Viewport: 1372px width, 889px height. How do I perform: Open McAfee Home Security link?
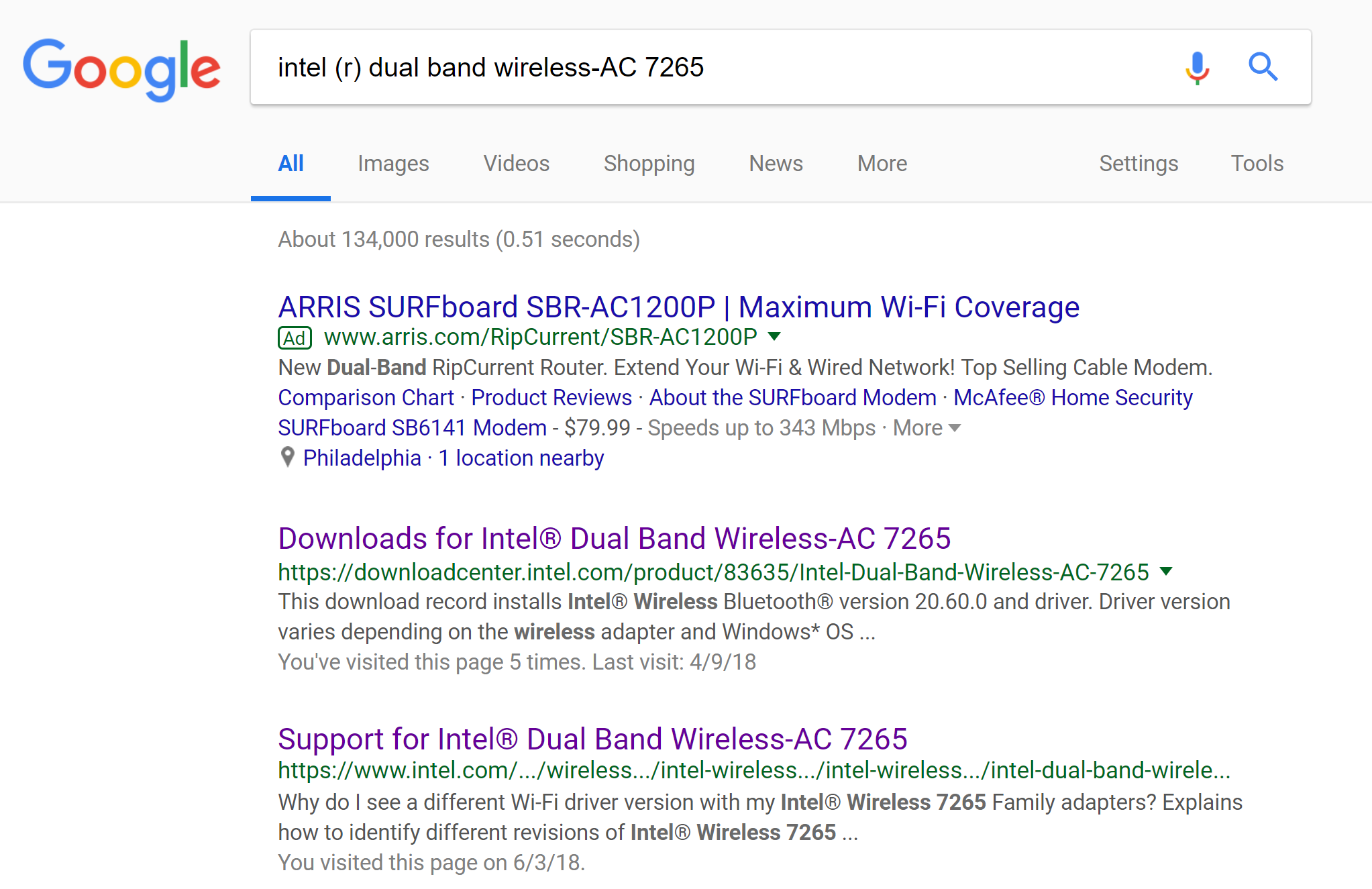click(x=1073, y=398)
